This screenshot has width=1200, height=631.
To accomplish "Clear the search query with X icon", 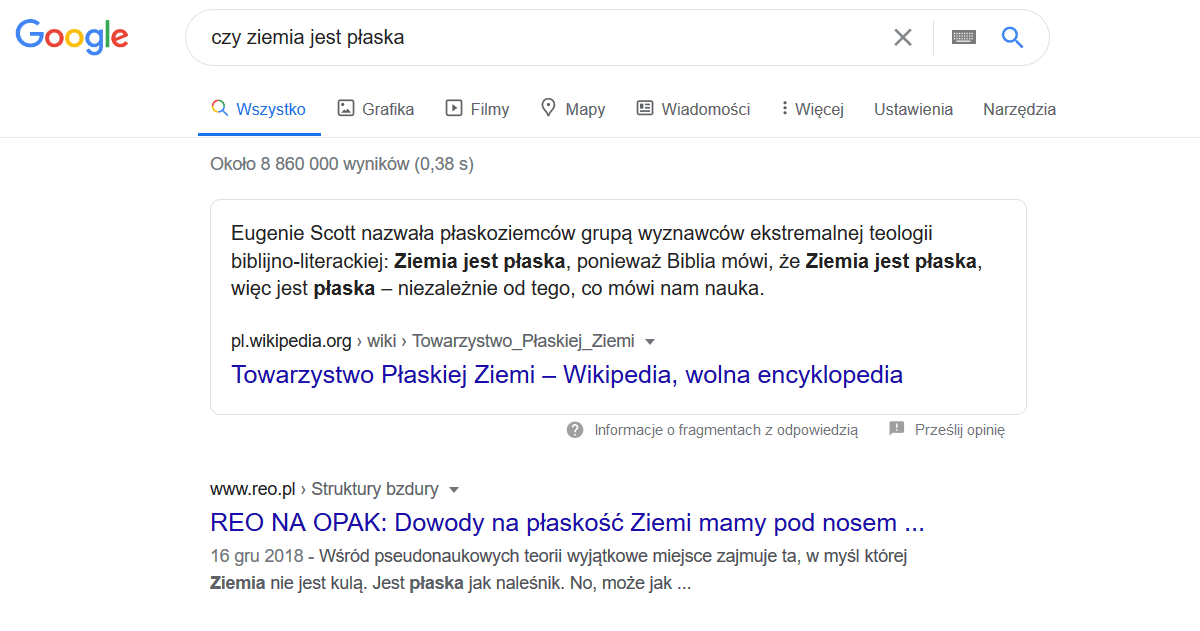I will (902, 38).
